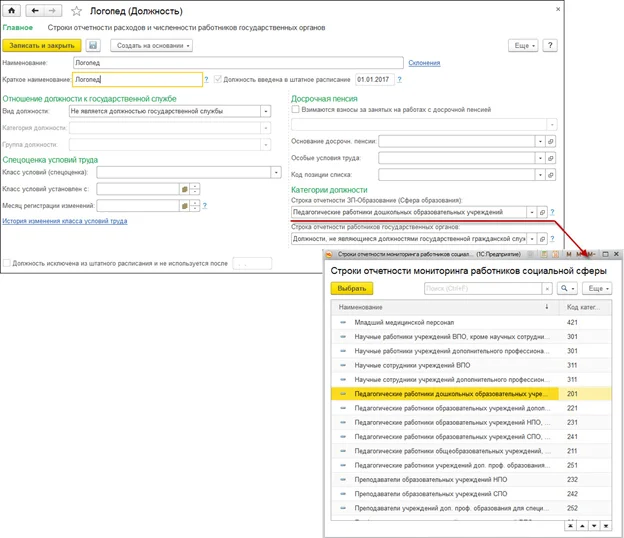Navigate back with the left arrow
This screenshot has width=624, height=538.
coord(35,11)
